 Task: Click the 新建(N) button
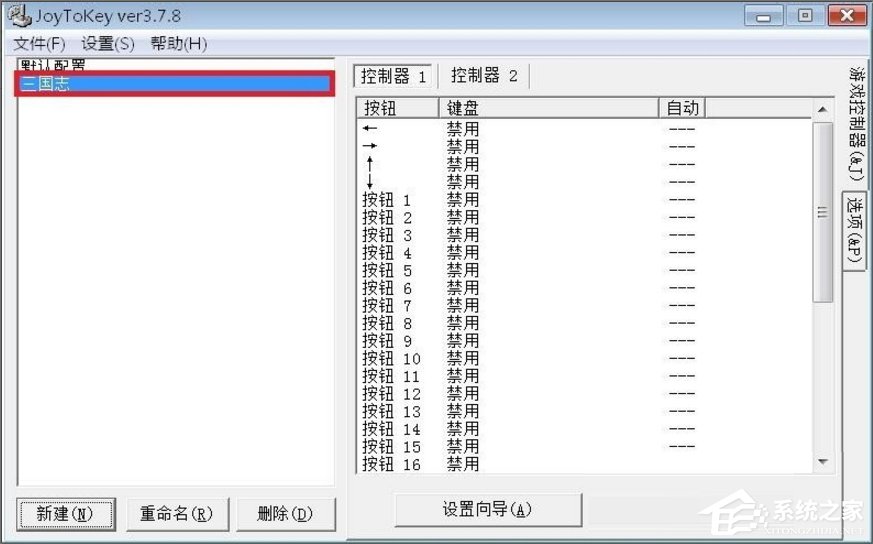click(66, 513)
